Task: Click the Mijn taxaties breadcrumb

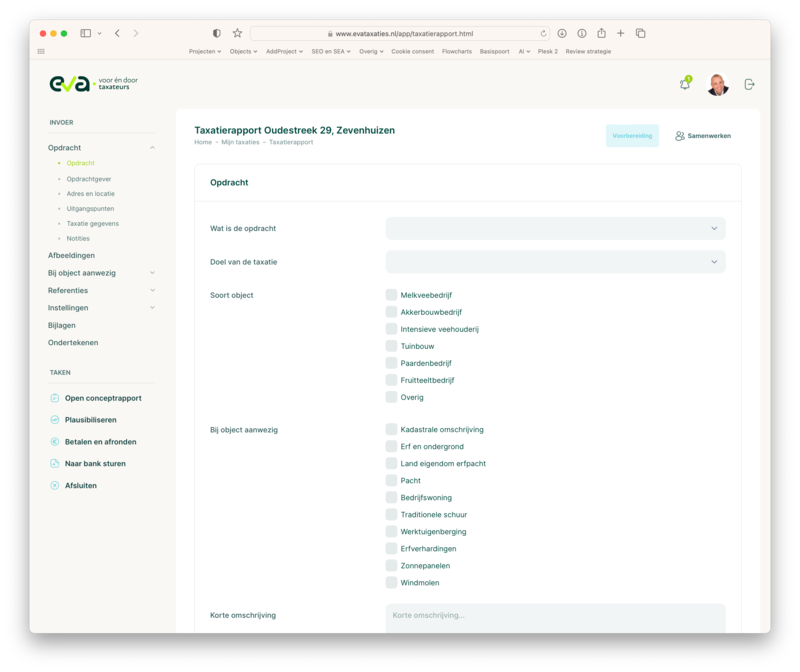Action: [x=240, y=142]
